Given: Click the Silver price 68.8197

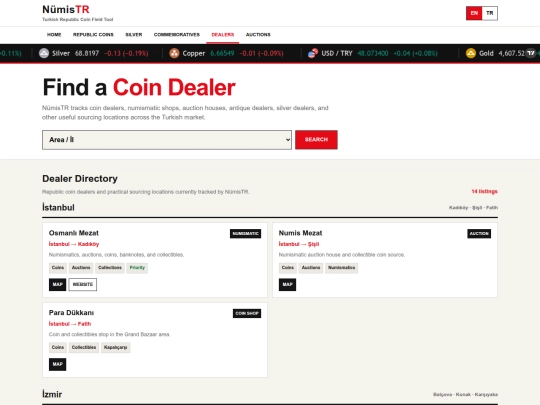Looking at the screenshot, I should pyautogui.click(x=87, y=53).
